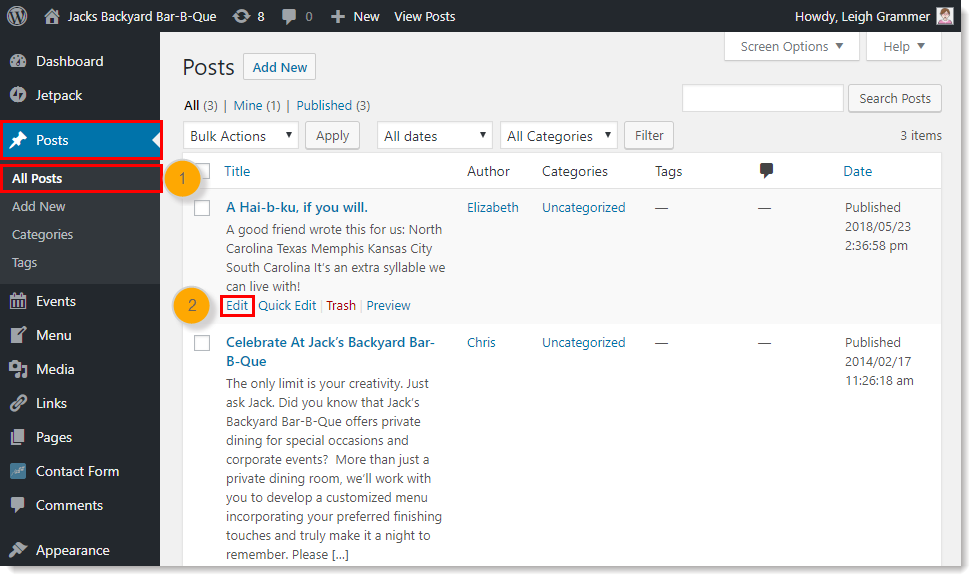Click the Search Posts button
The width and height of the screenshot is (976, 581).
click(894, 98)
